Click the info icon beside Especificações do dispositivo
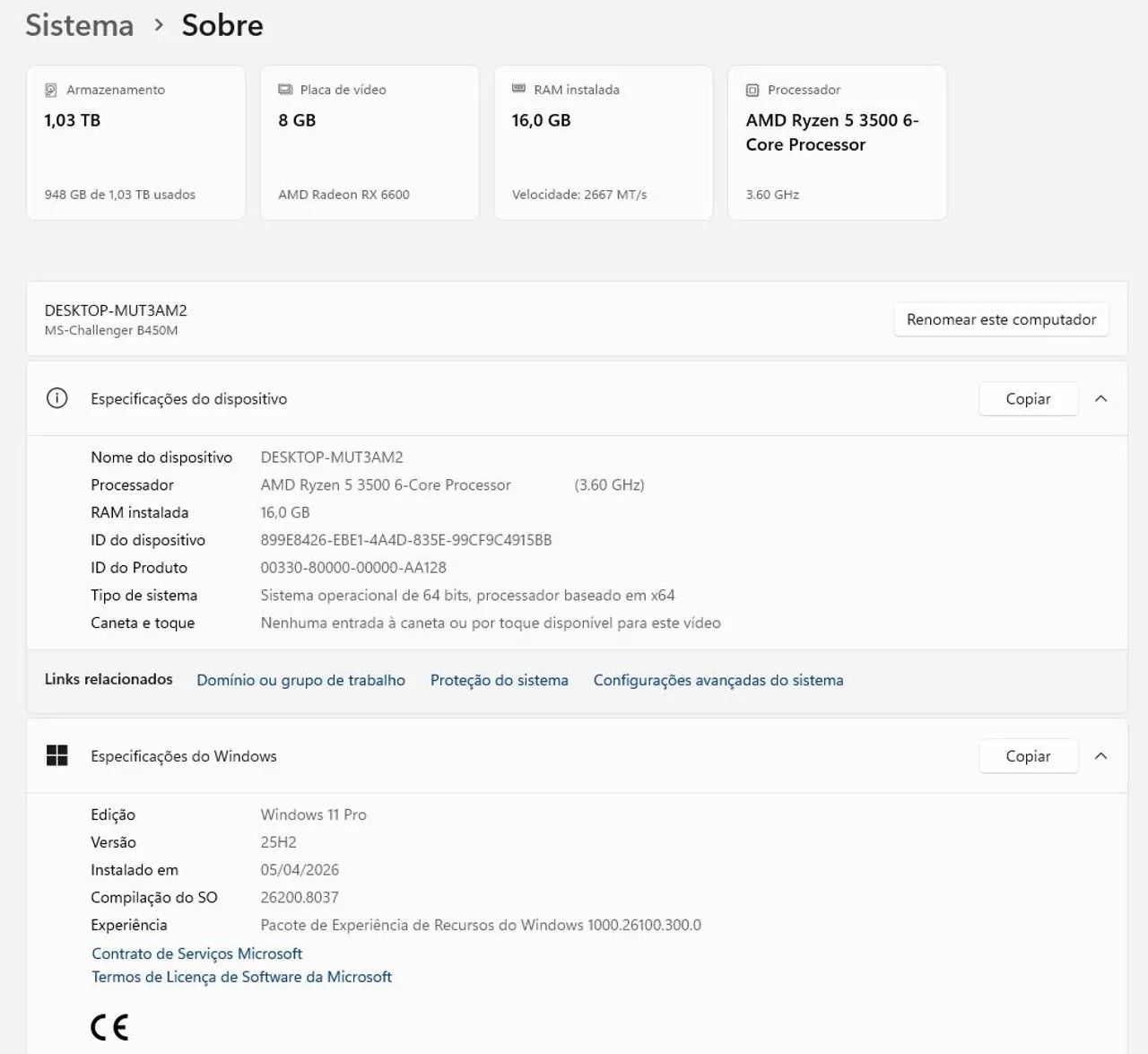The image size is (1148, 1054). [x=57, y=398]
